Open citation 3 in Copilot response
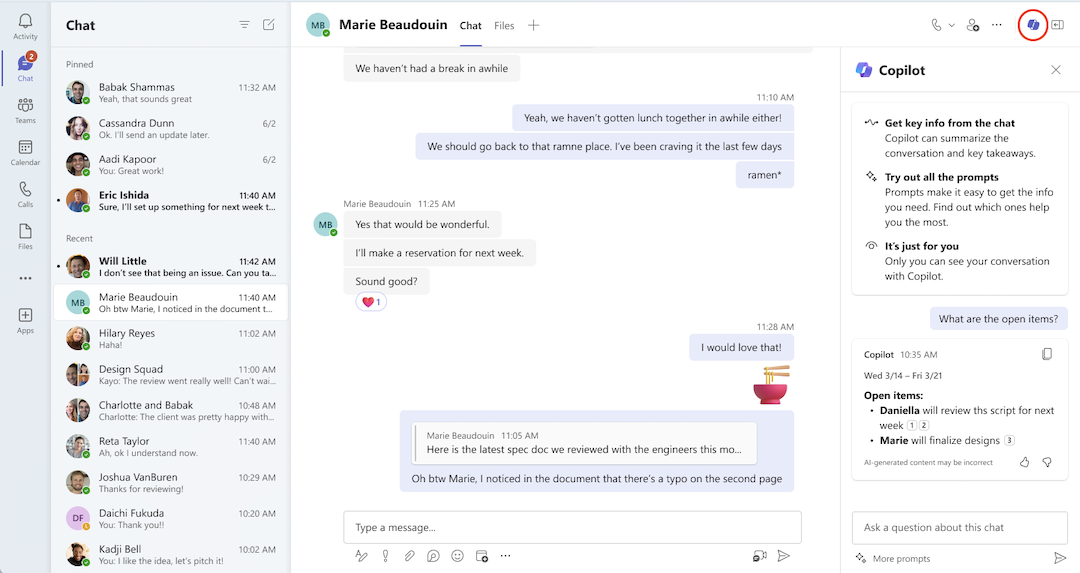The image size is (1080, 573). tap(1009, 440)
